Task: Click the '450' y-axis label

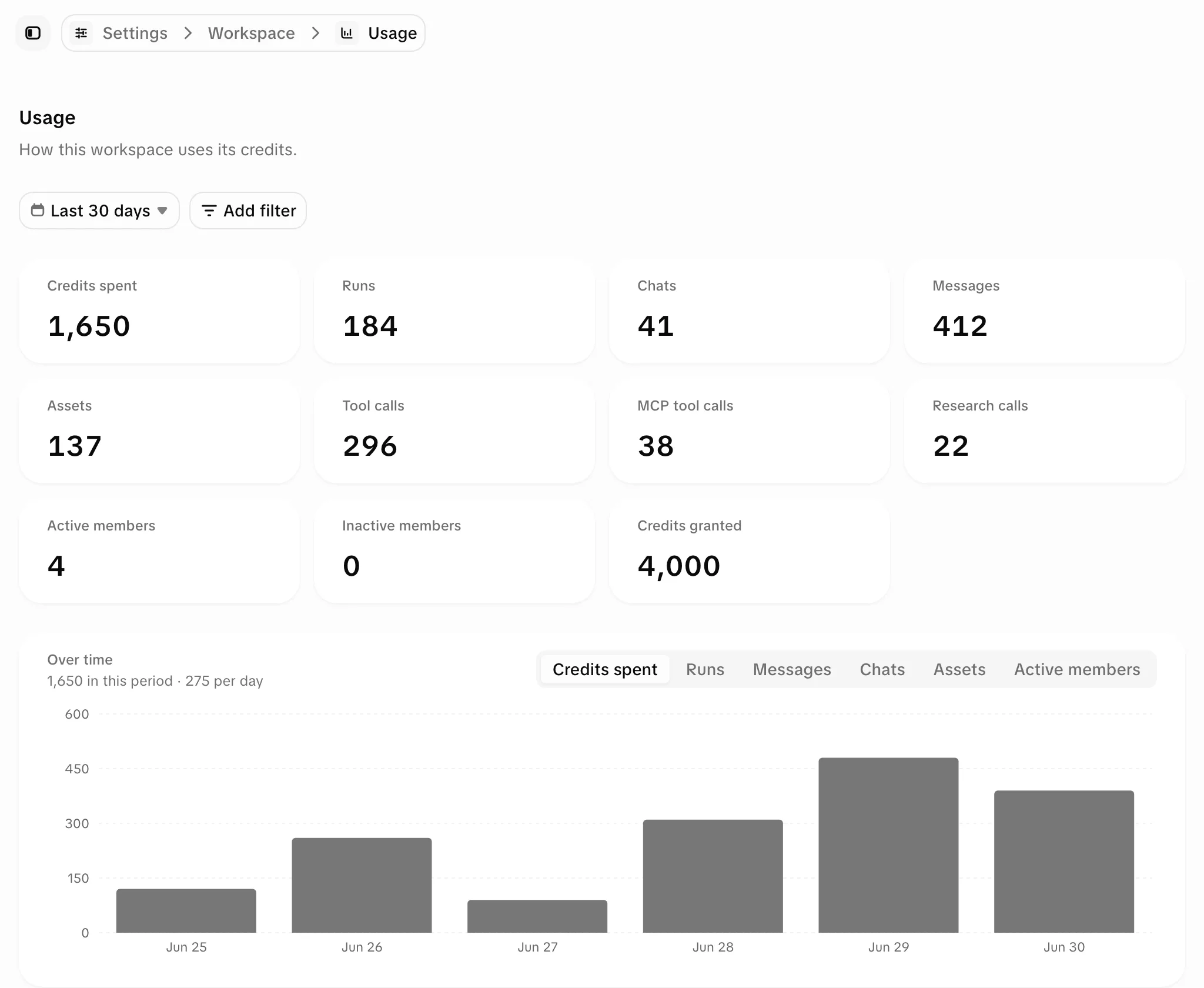Action: tap(77, 769)
